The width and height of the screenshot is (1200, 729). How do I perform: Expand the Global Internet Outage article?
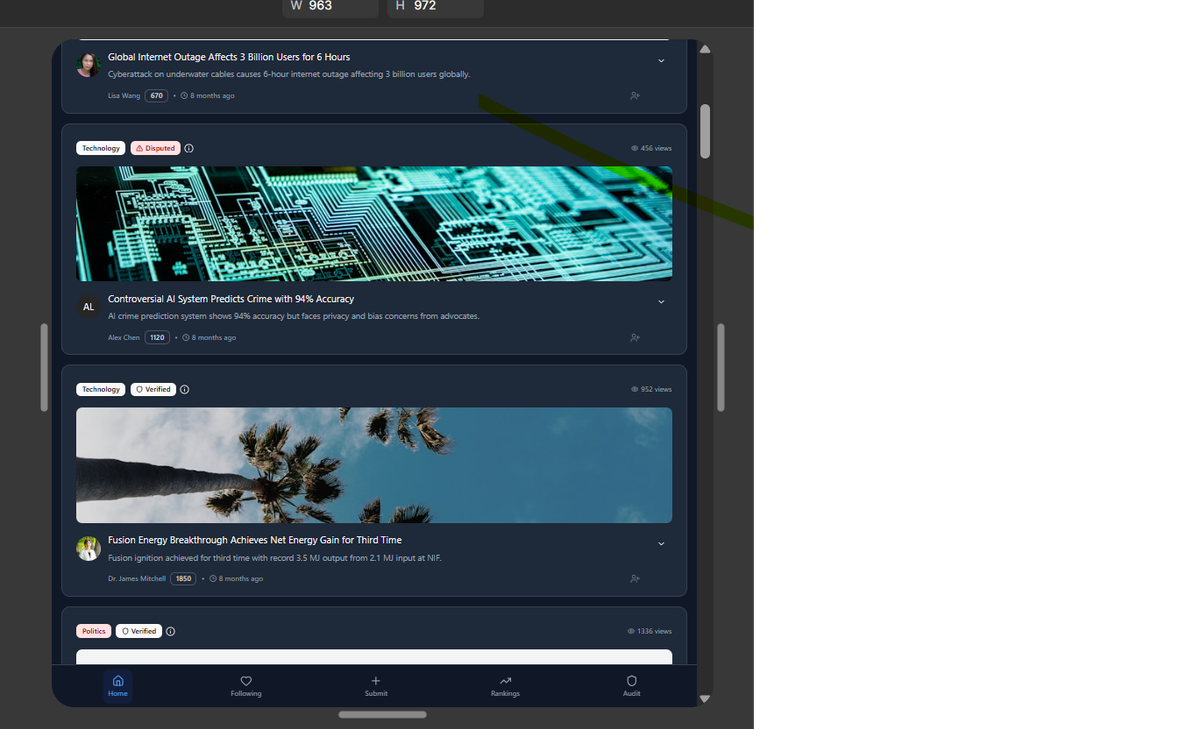pos(661,61)
